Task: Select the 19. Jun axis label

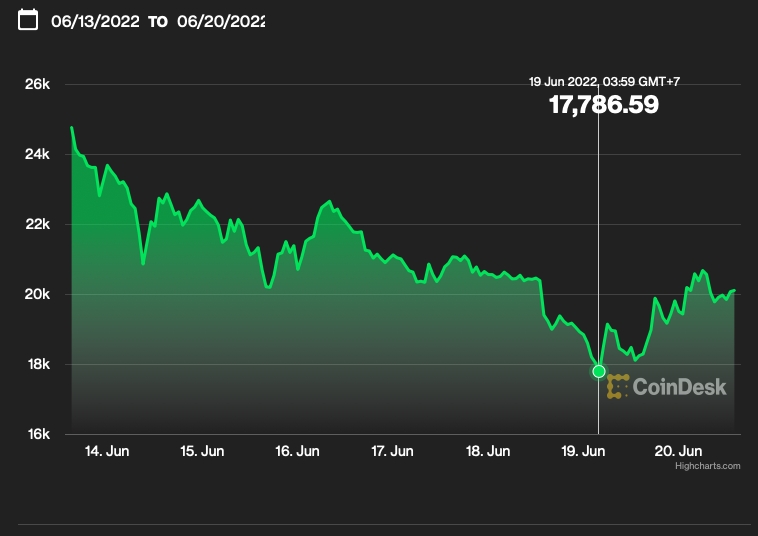Action: click(x=583, y=451)
